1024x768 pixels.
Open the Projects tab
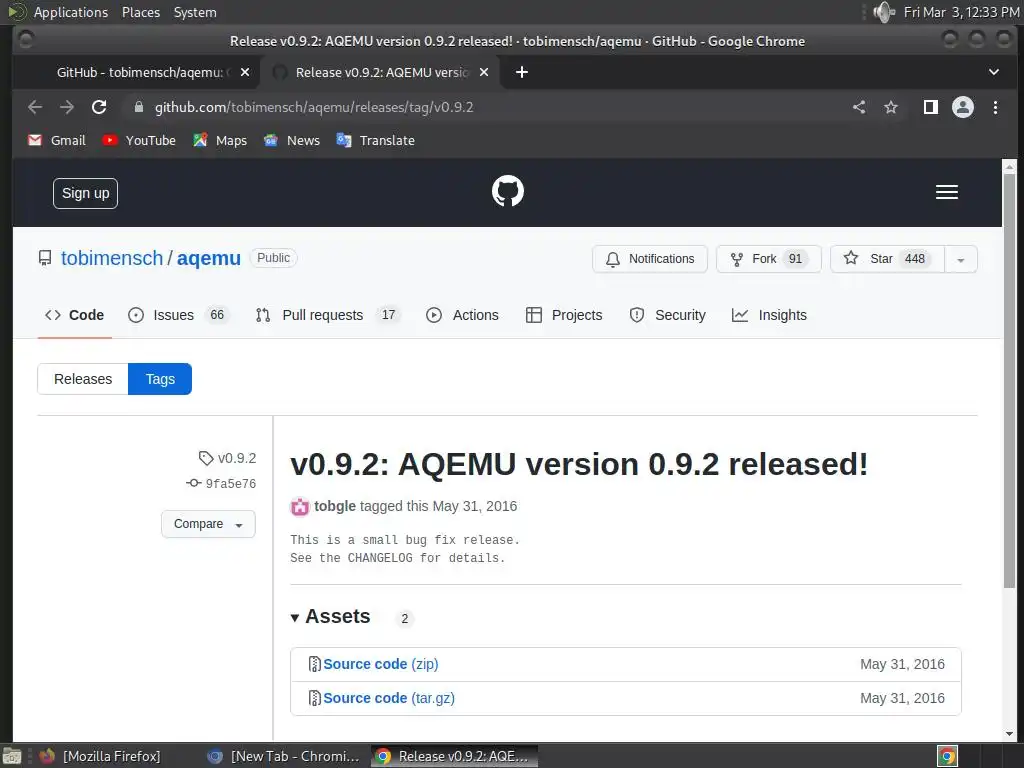pos(564,315)
